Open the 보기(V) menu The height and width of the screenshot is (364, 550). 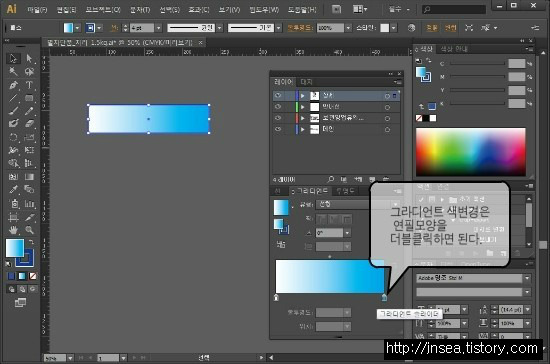[229, 9]
